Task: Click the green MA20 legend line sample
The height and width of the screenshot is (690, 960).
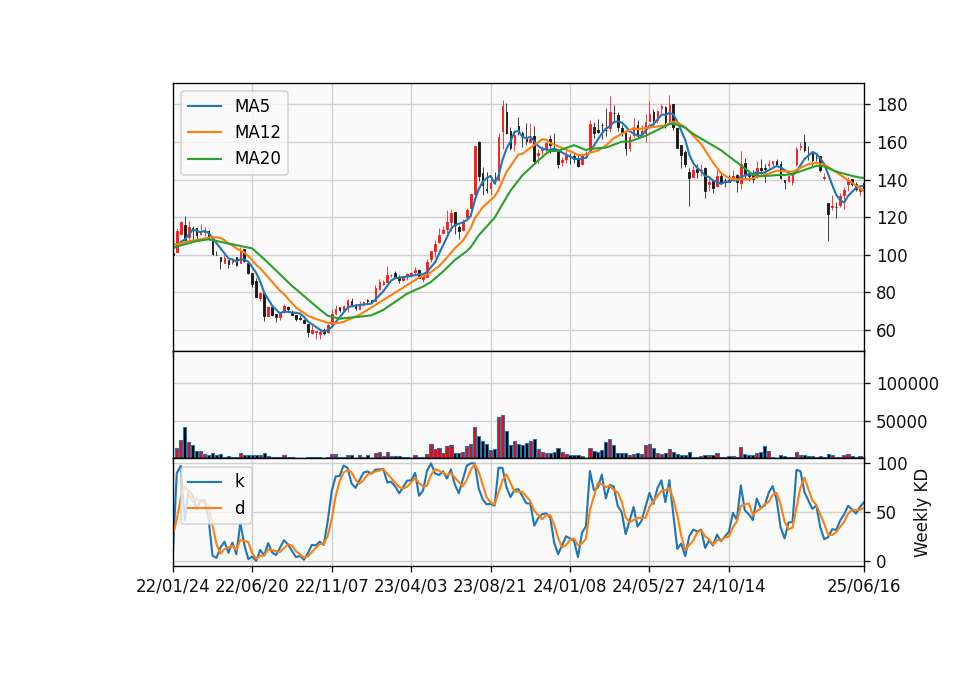Action: click(204, 158)
